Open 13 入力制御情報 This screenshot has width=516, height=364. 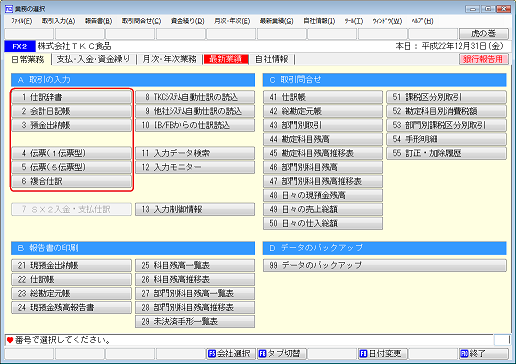pyautogui.click(x=195, y=209)
